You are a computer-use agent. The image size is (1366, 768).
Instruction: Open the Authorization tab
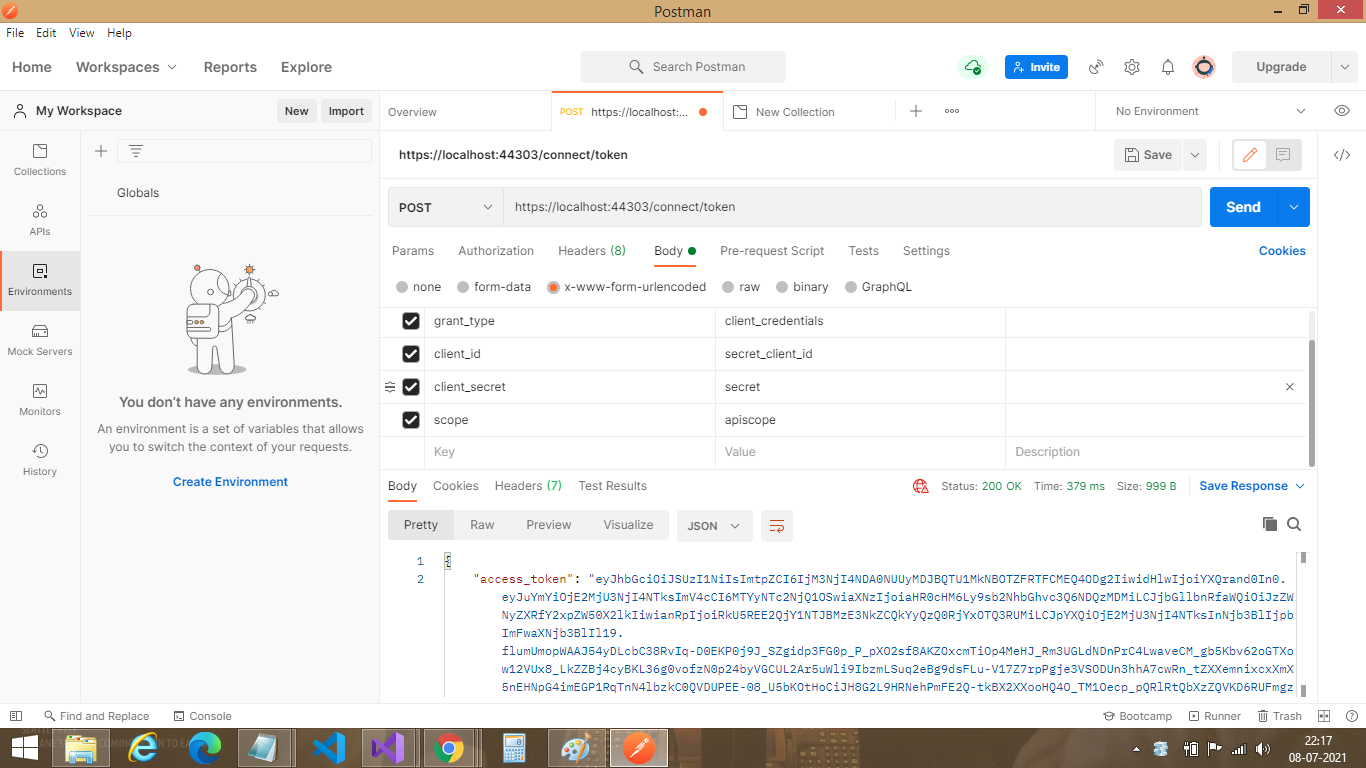pos(496,251)
